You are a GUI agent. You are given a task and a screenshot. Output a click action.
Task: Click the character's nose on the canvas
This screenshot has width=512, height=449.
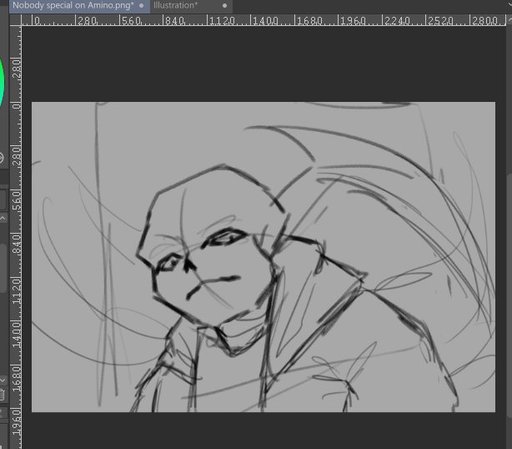pyautogui.click(x=189, y=265)
